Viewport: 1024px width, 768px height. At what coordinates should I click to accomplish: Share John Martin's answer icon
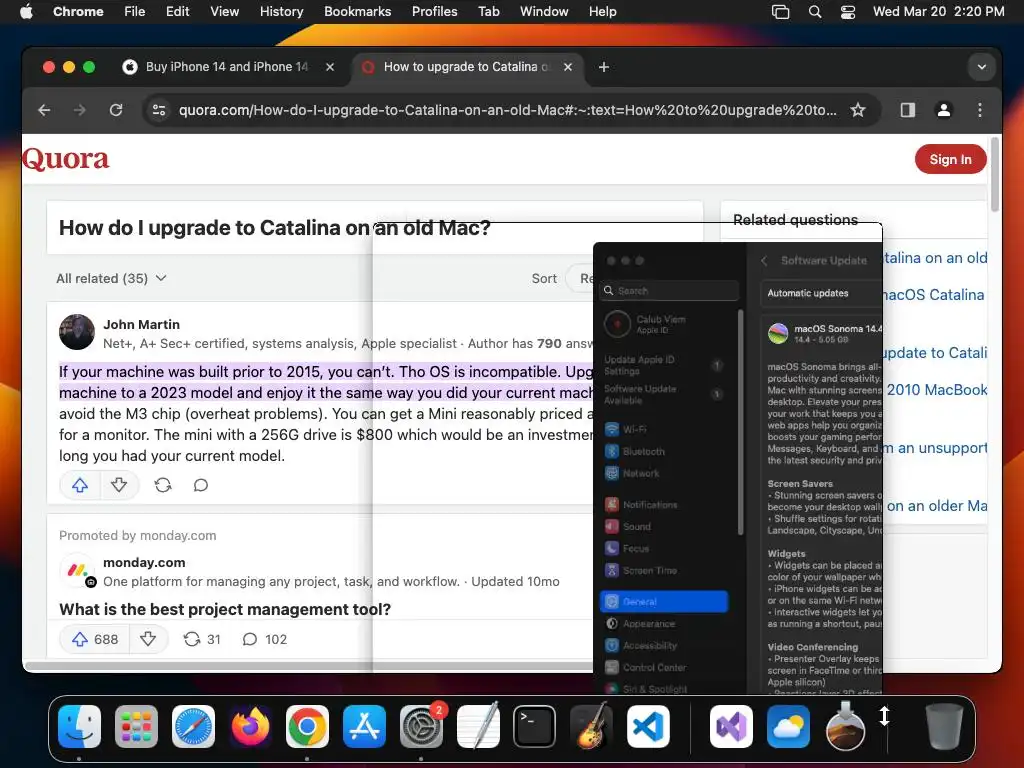pos(163,485)
